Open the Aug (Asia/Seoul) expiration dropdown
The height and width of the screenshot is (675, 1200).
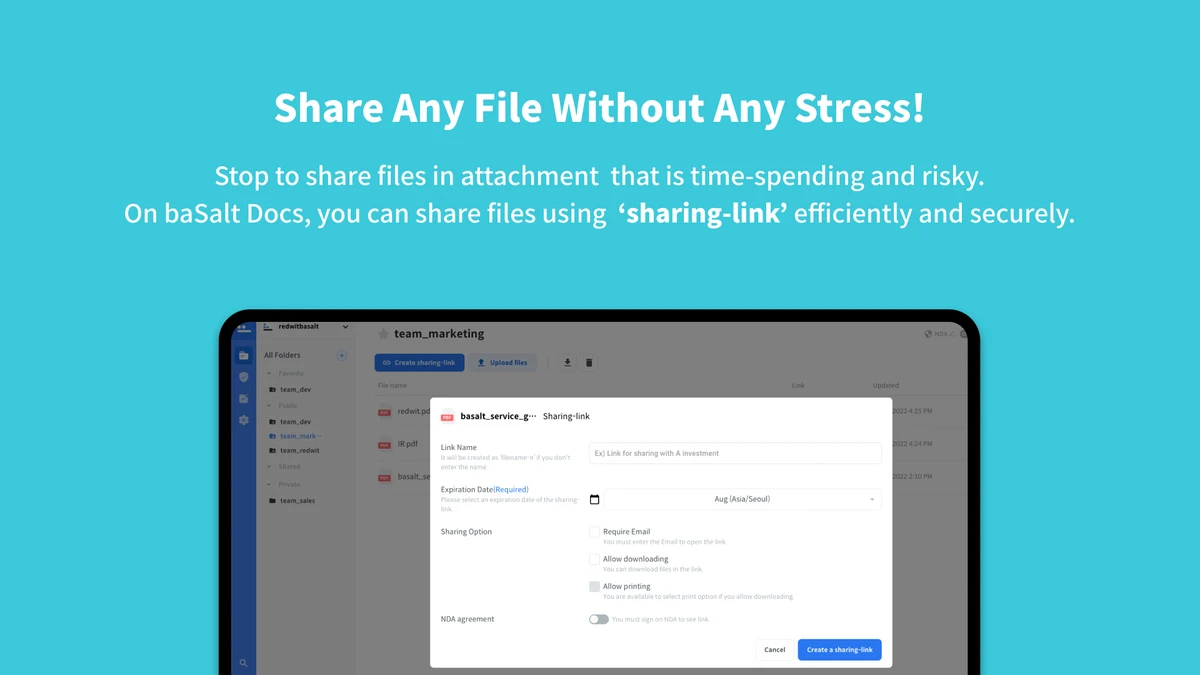tap(743, 499)
